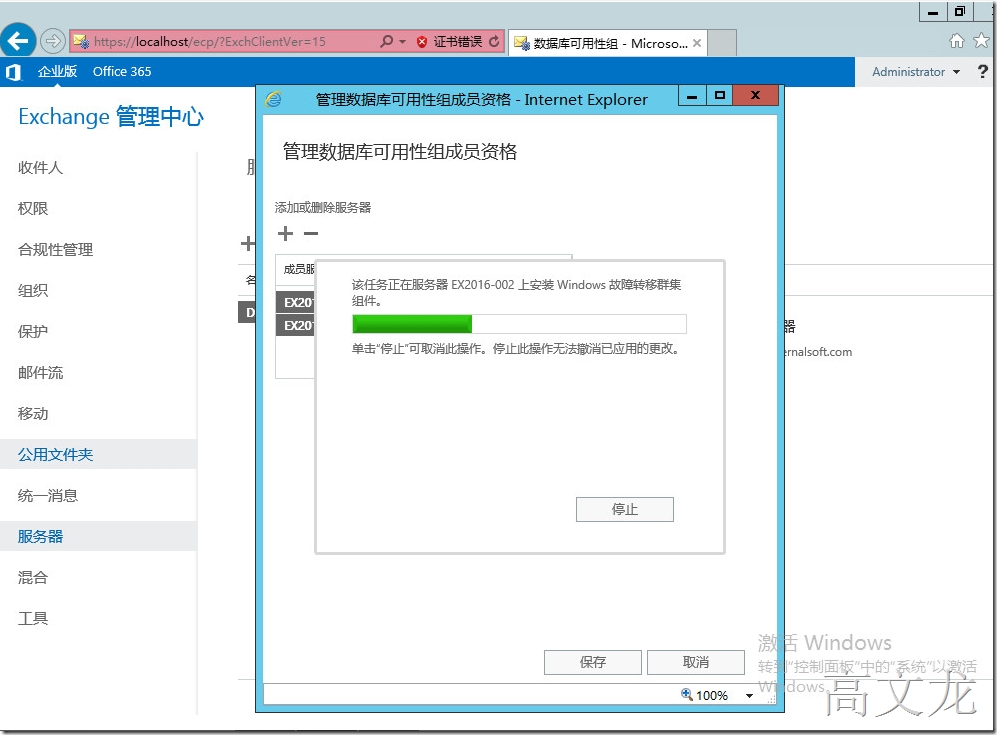Open 邮件流 in the left navigation

[41, 373]
